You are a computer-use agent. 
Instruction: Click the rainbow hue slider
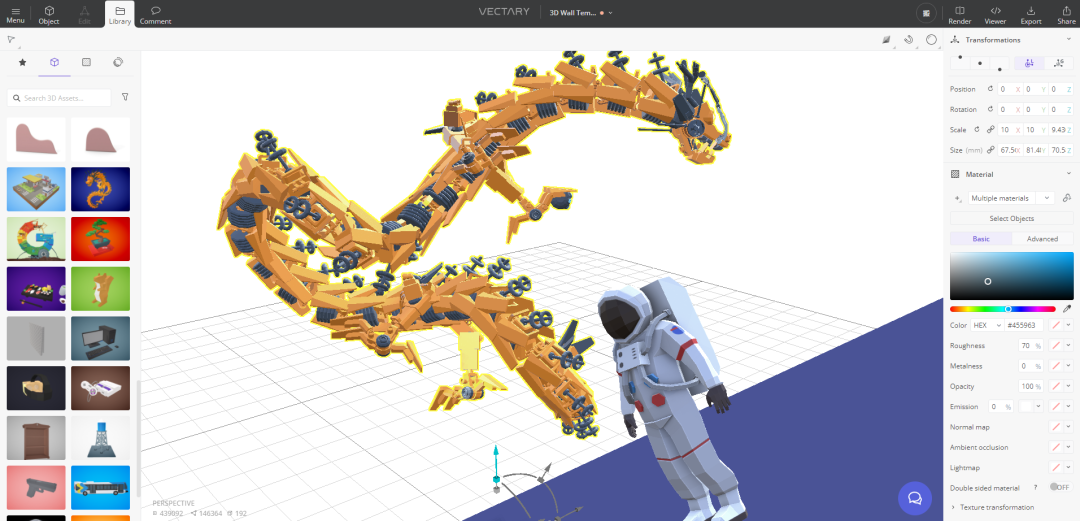(1002, 309)
